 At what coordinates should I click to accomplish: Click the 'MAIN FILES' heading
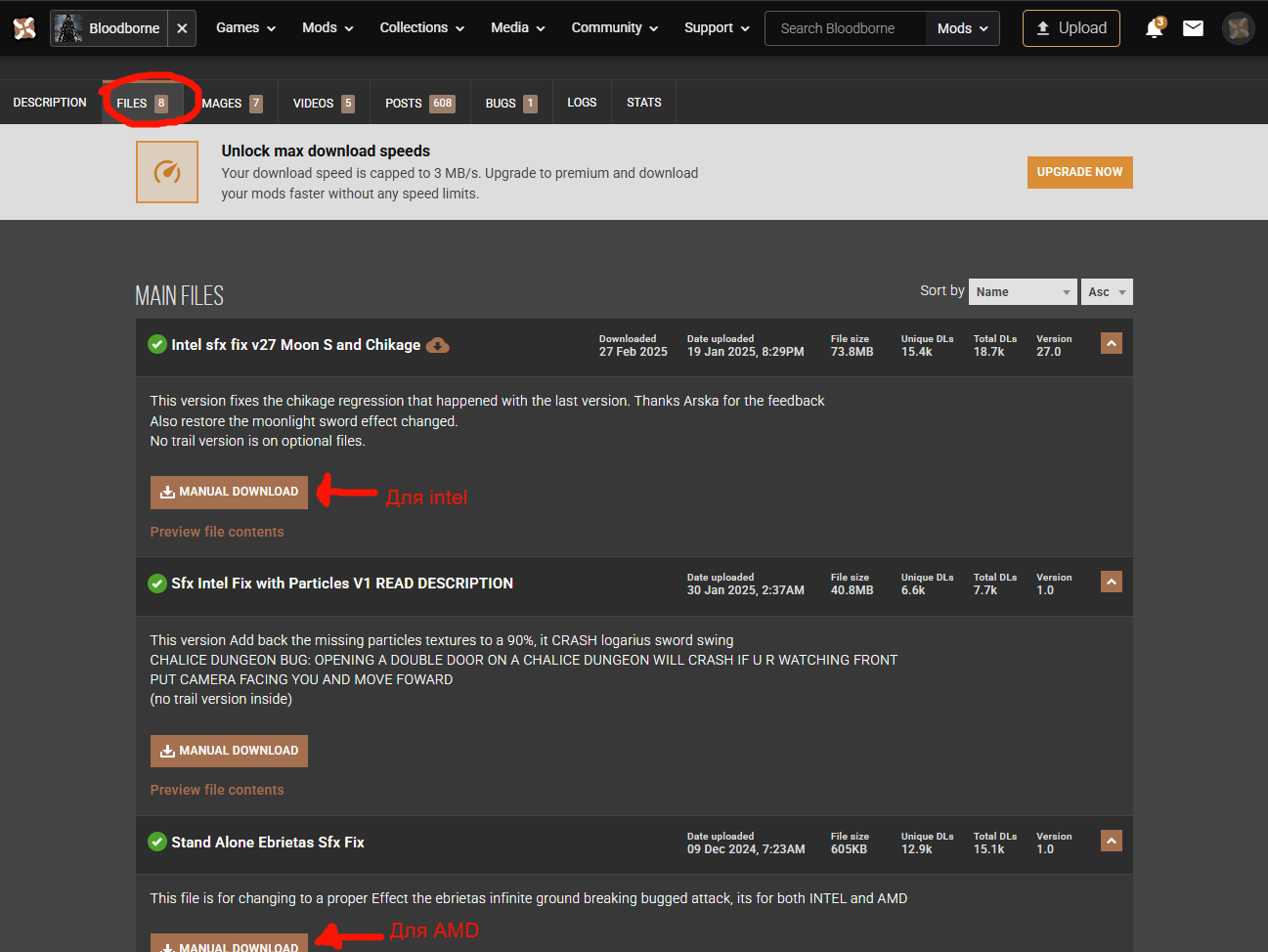point(180,295)
